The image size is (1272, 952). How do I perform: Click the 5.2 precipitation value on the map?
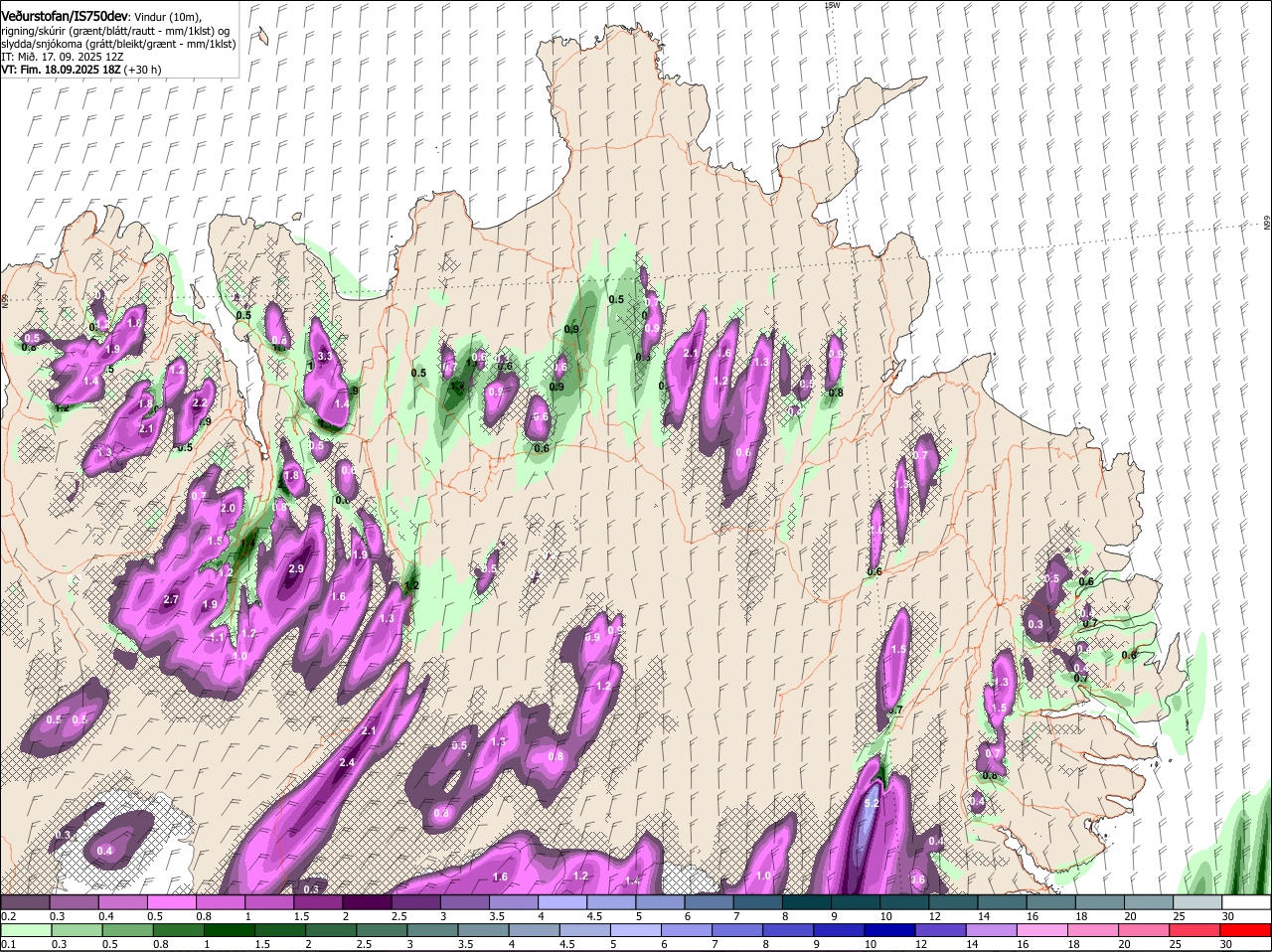(x=873, y=803)
